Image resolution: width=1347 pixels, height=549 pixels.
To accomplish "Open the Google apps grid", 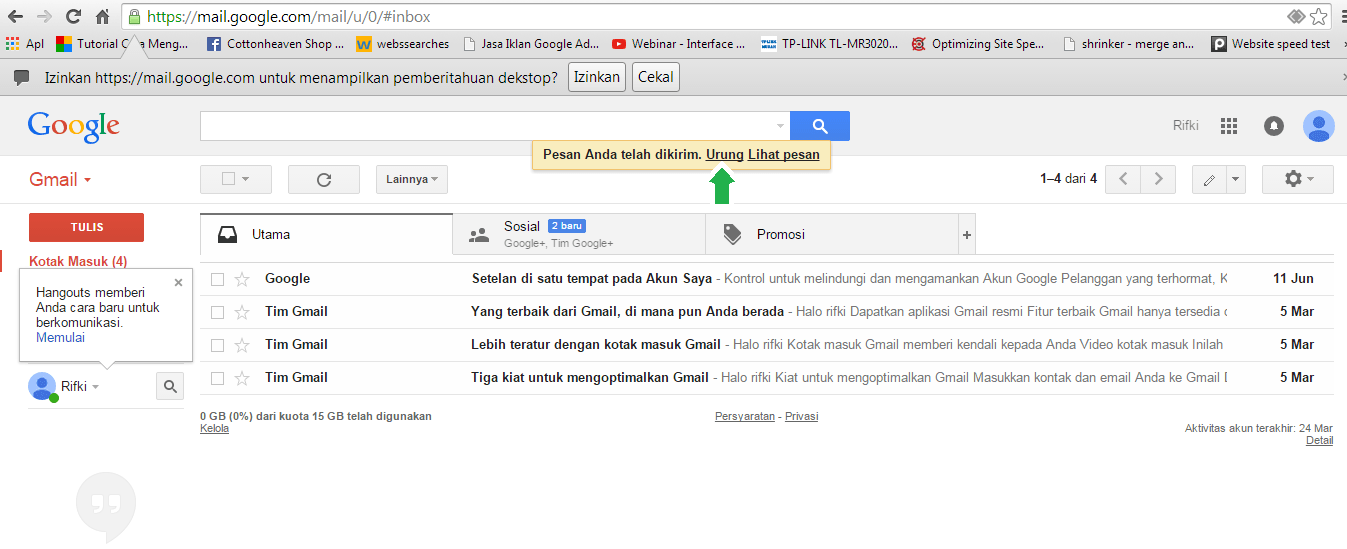I will point(1229,126).
